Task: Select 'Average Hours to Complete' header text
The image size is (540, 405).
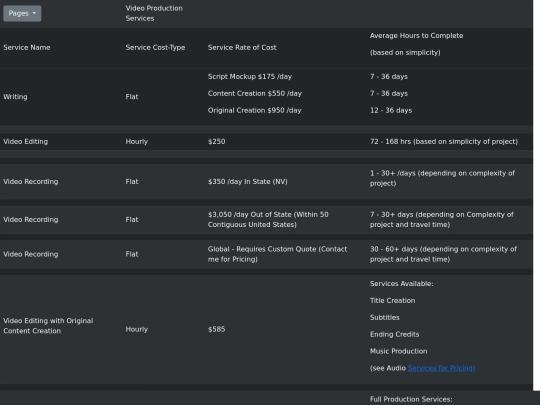Action: (416, 36)
